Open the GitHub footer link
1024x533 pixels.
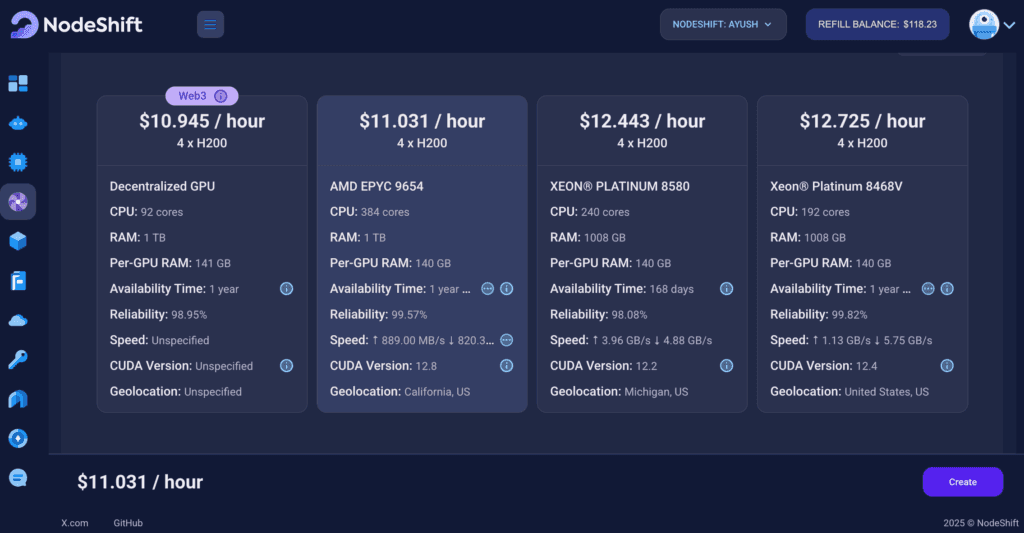pyautogui.click(x=128, y=523)
